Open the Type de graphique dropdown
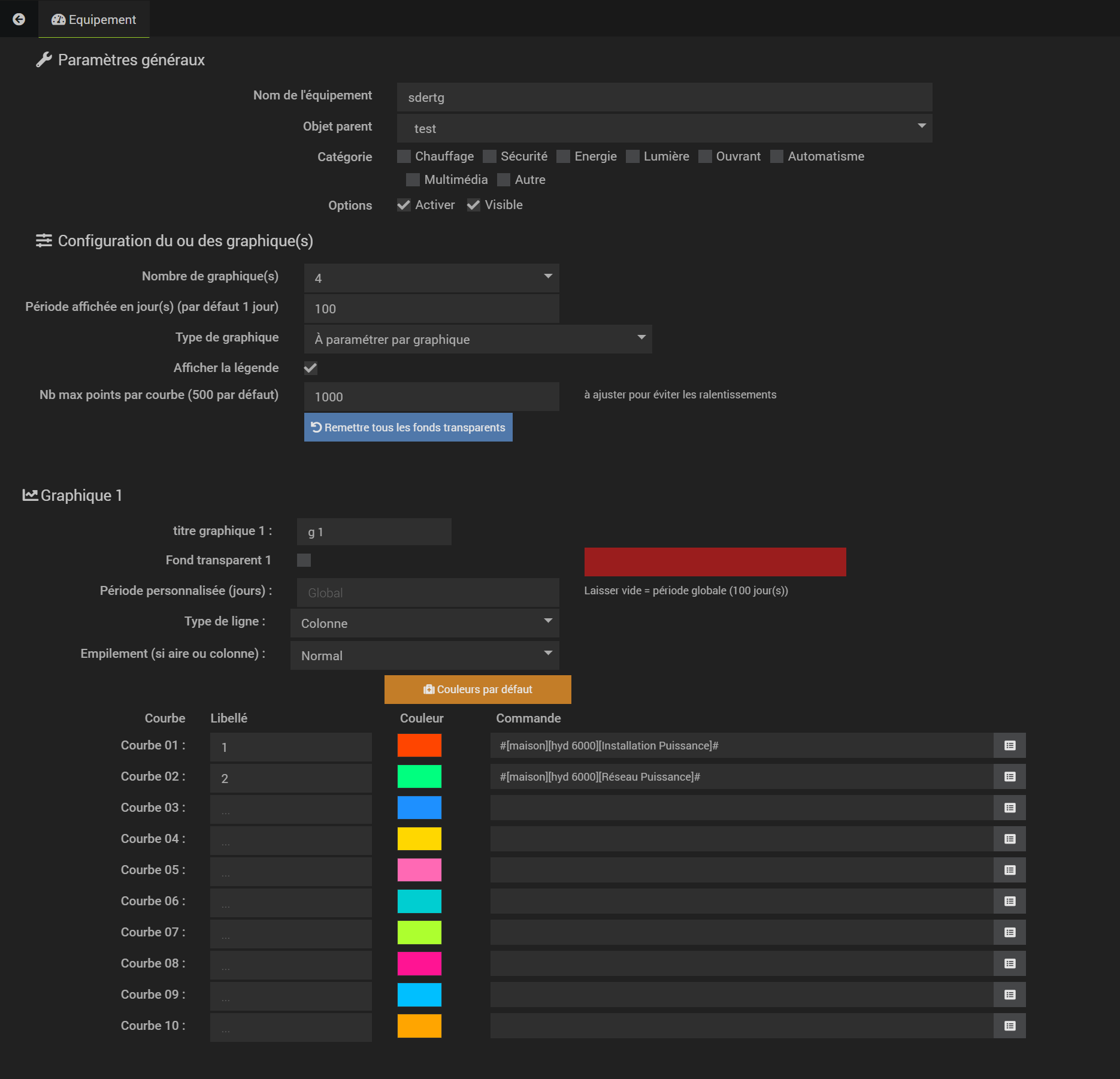The width and height of the screenshot is (1120, 1079). (x=478, y=339)
